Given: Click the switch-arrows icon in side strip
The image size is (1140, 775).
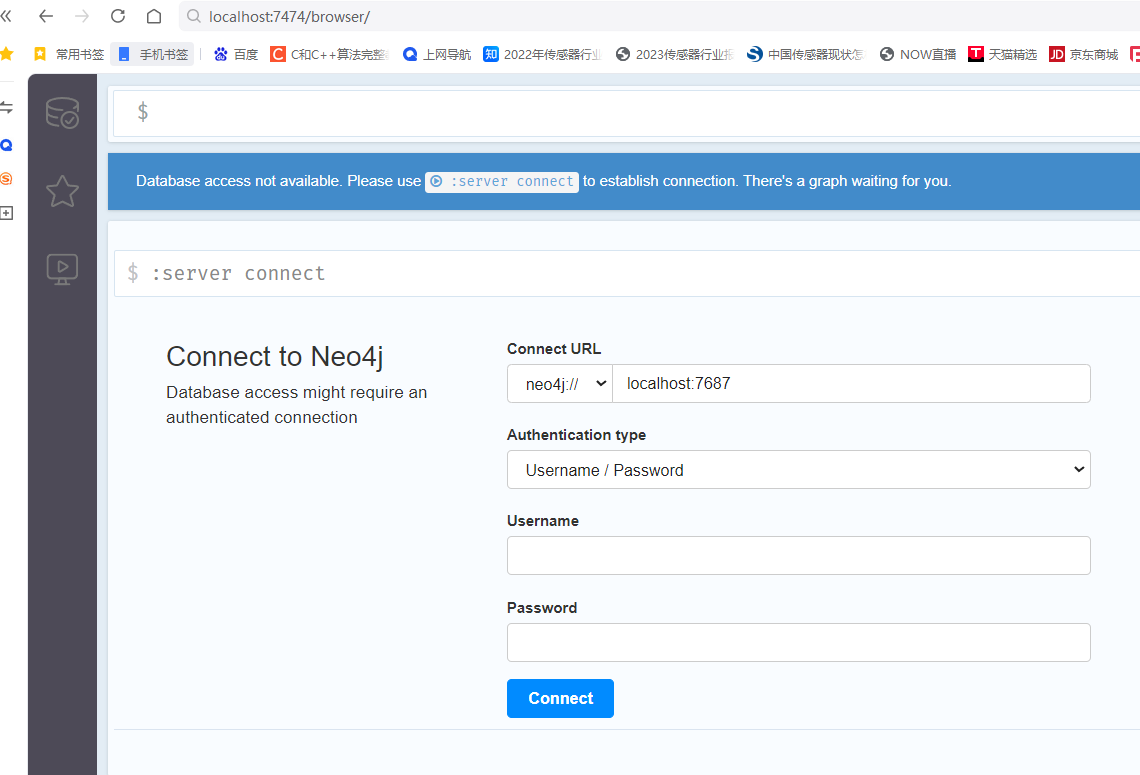Looking at the screenshot, I should pos(7,108).
